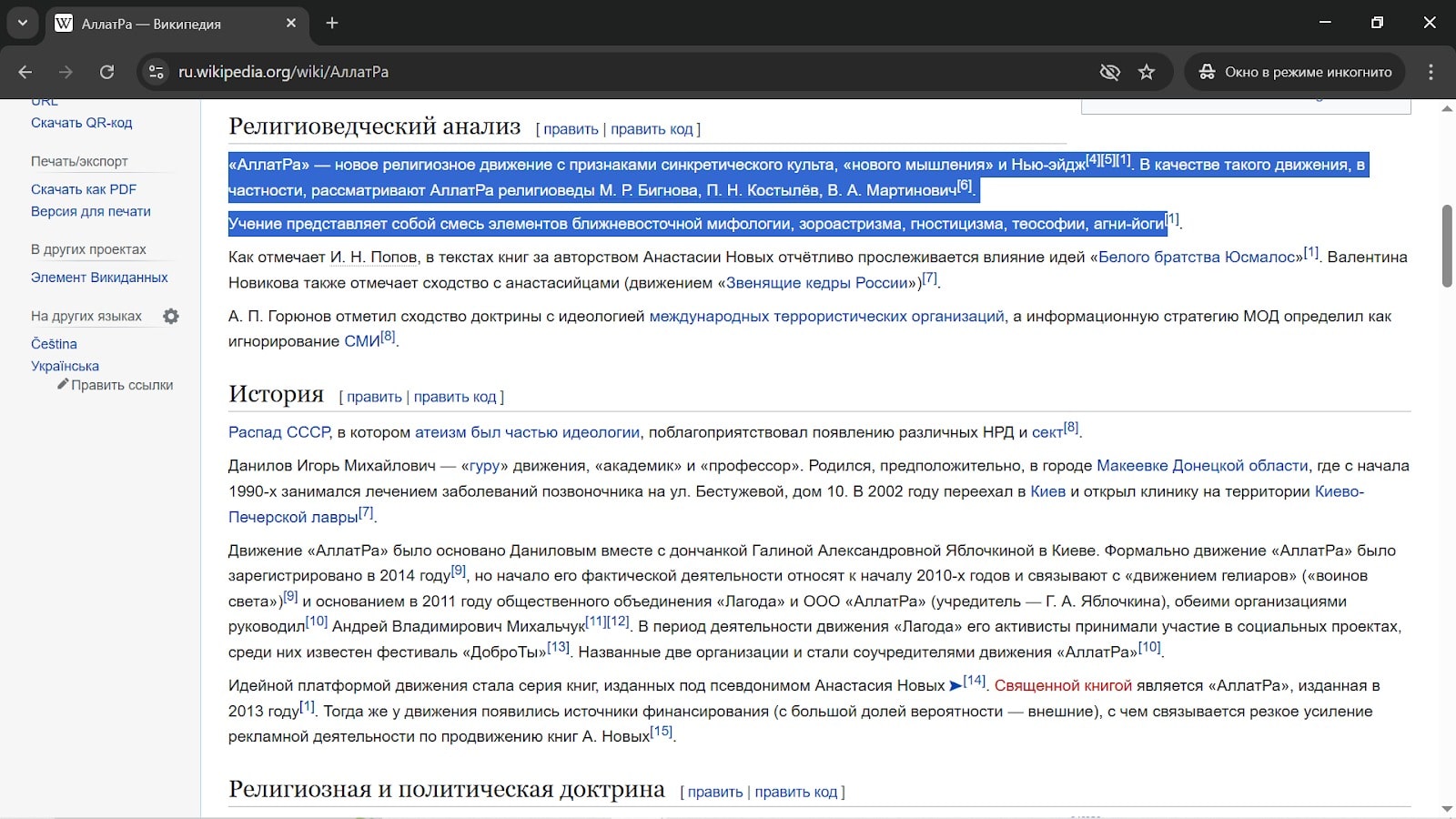Switch to Українська language version
This screenshot has width=1456, height=819.
65,366
